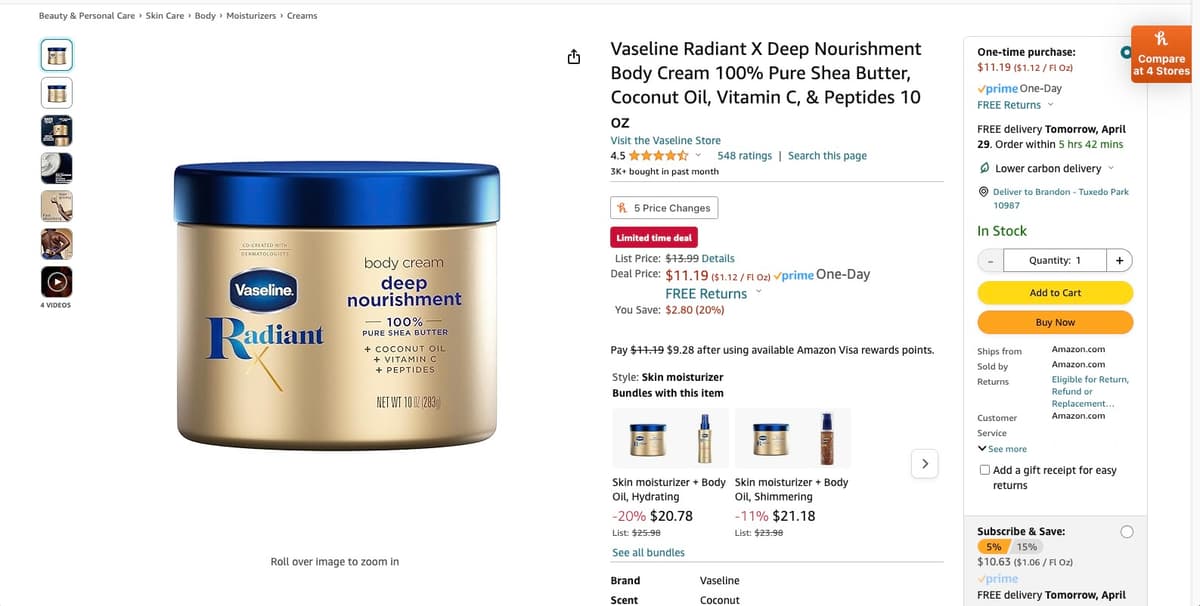Visit the Vaseline Store link
This screenshot has height=606, width=1200.
(665, 140)
